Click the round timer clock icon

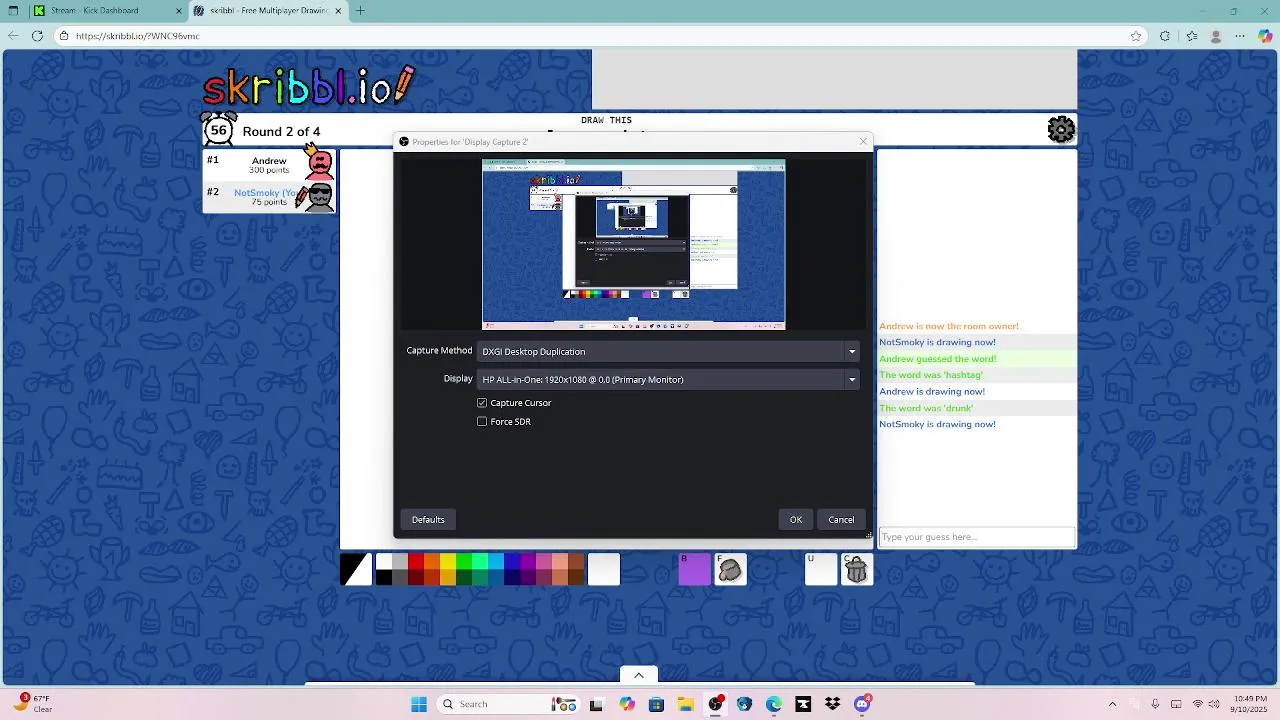coord(219,130)
